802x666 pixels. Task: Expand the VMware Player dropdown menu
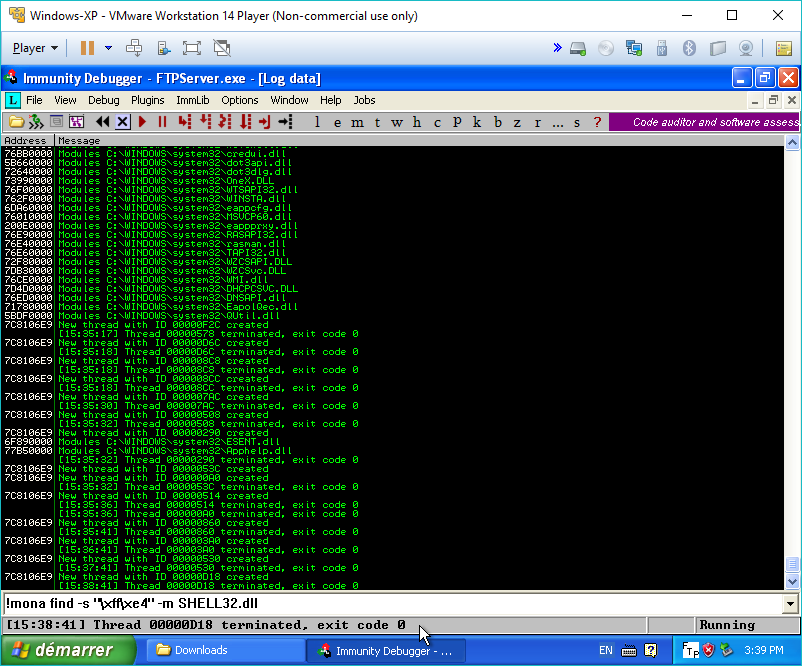(35, 48)
